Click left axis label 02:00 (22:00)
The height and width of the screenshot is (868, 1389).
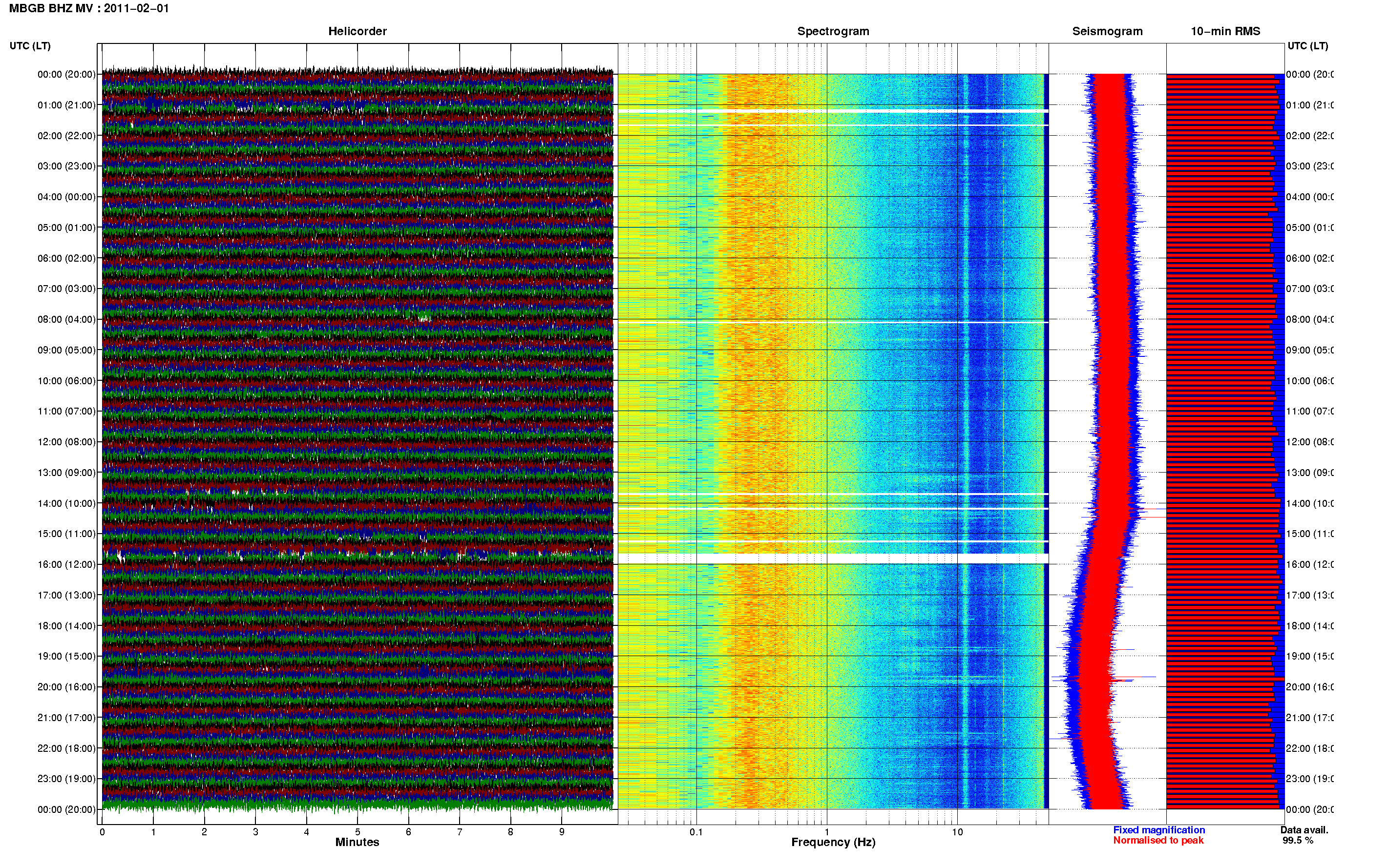tap(66, 136)
